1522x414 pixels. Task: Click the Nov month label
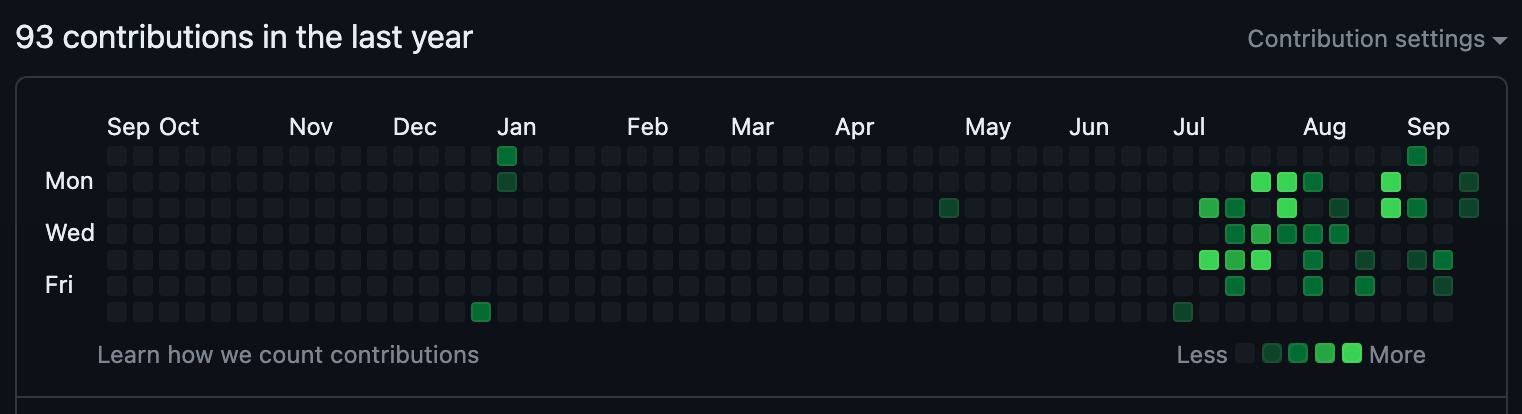(x=311, y=128)
